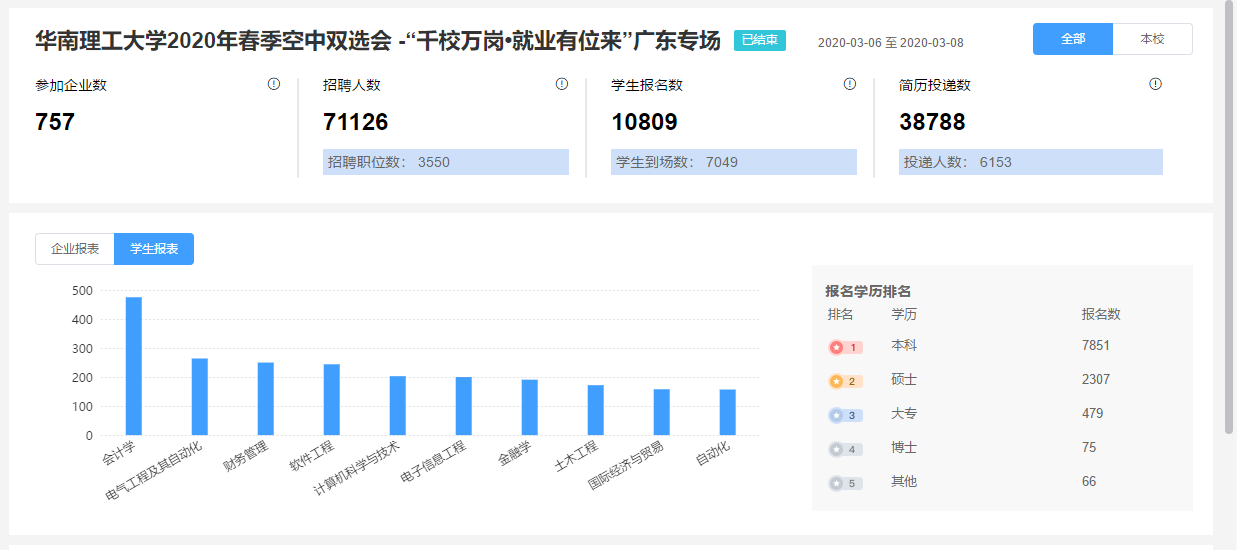Click the 招聘职位数: 3550 bar
Screen dimensions: 1237x550
[446, 162]
